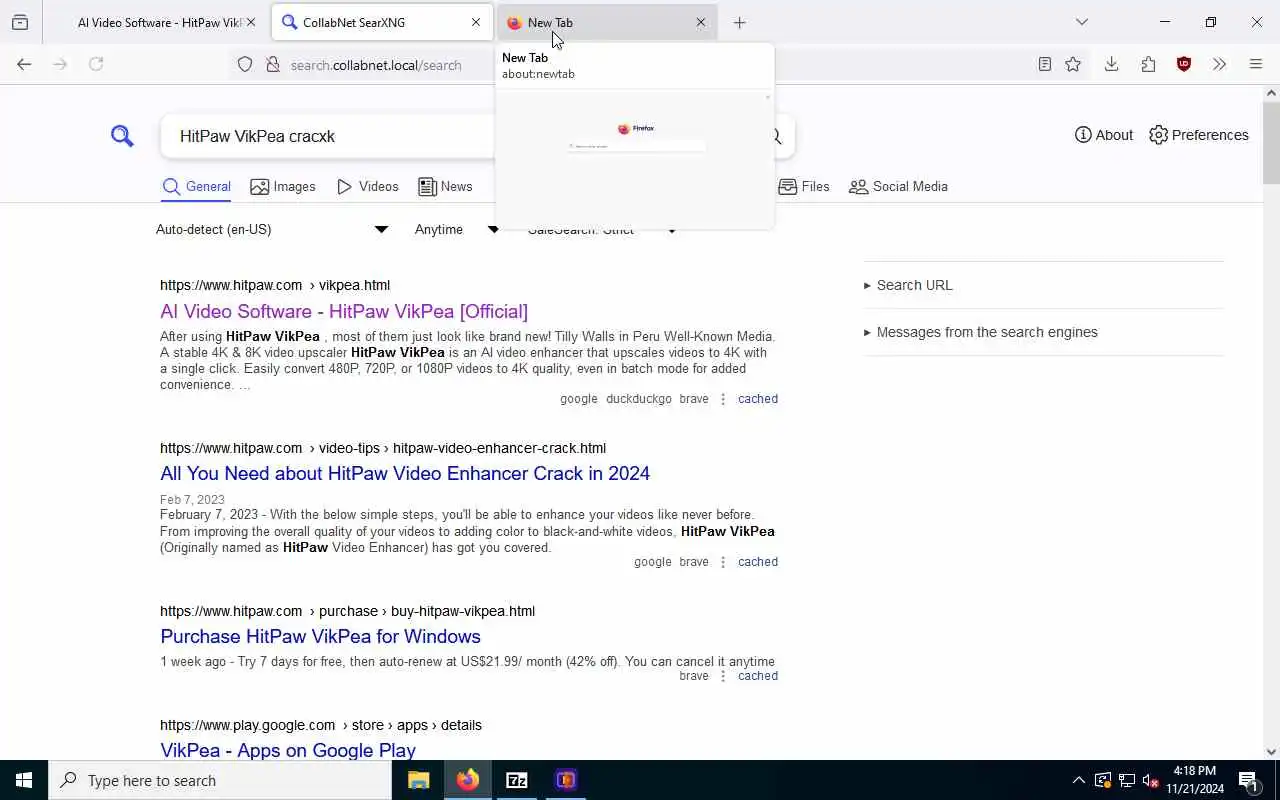Open Purchase HitPaw VikPea for Windows result
The image size is (1280, 800).
[320, 636]
